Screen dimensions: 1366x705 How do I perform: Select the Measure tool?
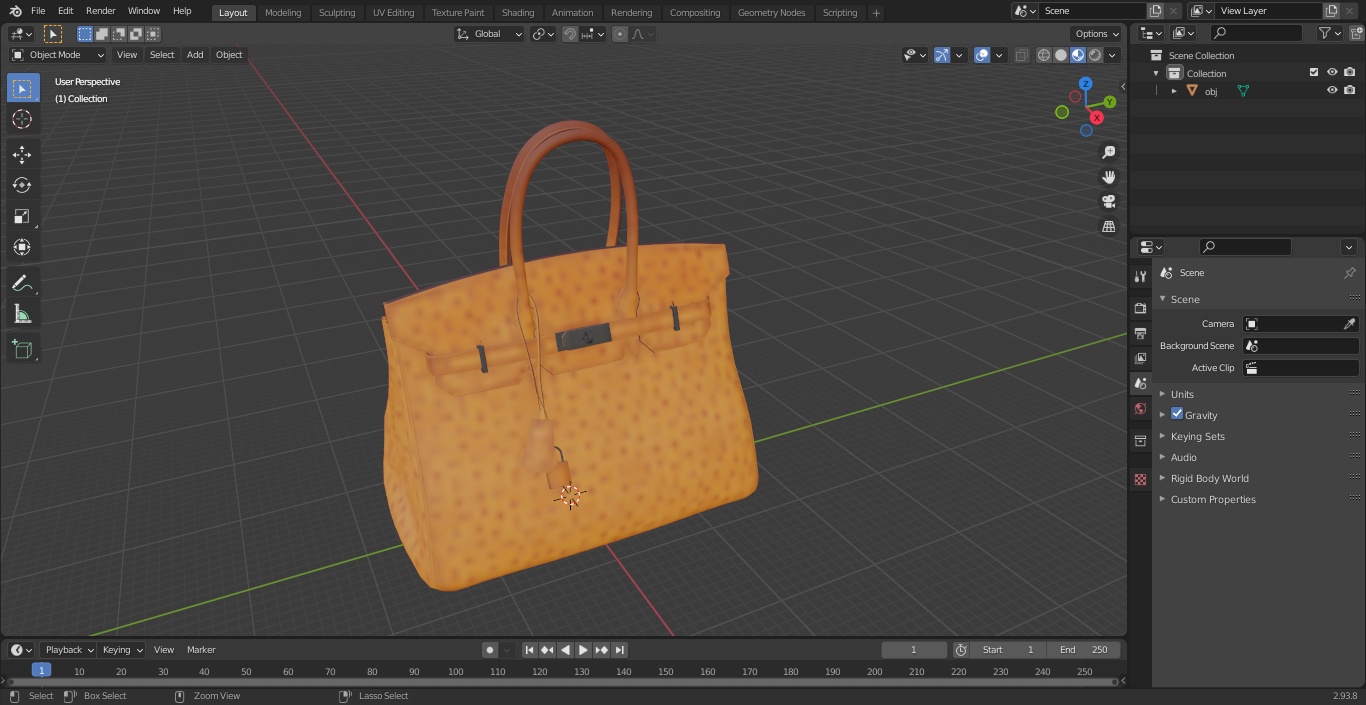[22, 315]
